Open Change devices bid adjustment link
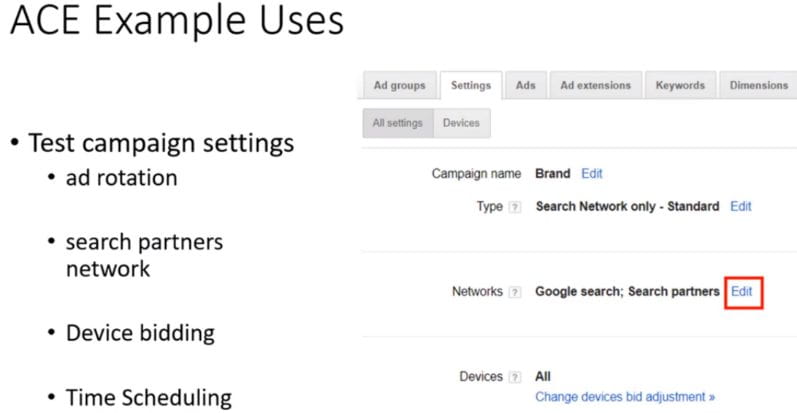 pos(625,397)
